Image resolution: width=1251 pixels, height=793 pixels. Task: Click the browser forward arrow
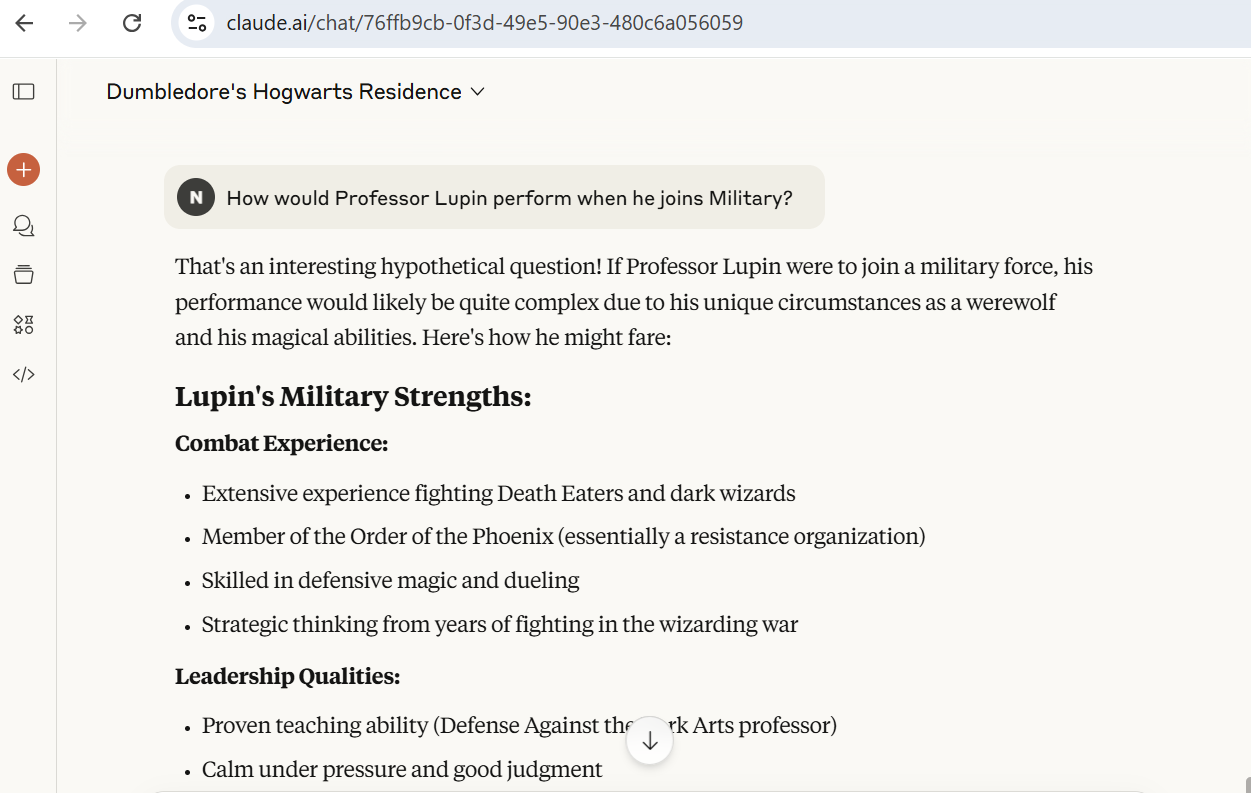pos(78,23)
